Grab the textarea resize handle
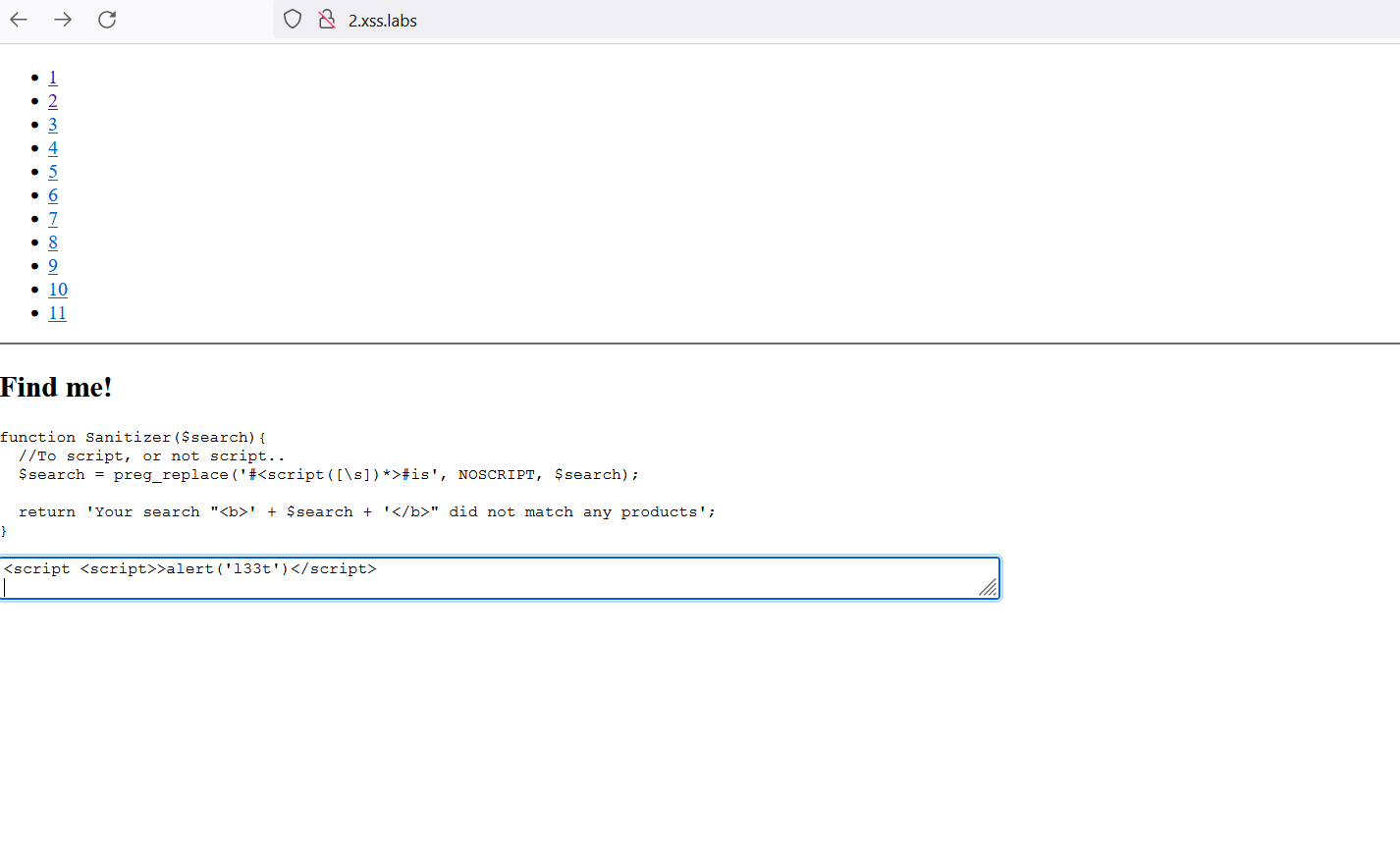This screenshot has width=1400, height=855. [989, 588]
